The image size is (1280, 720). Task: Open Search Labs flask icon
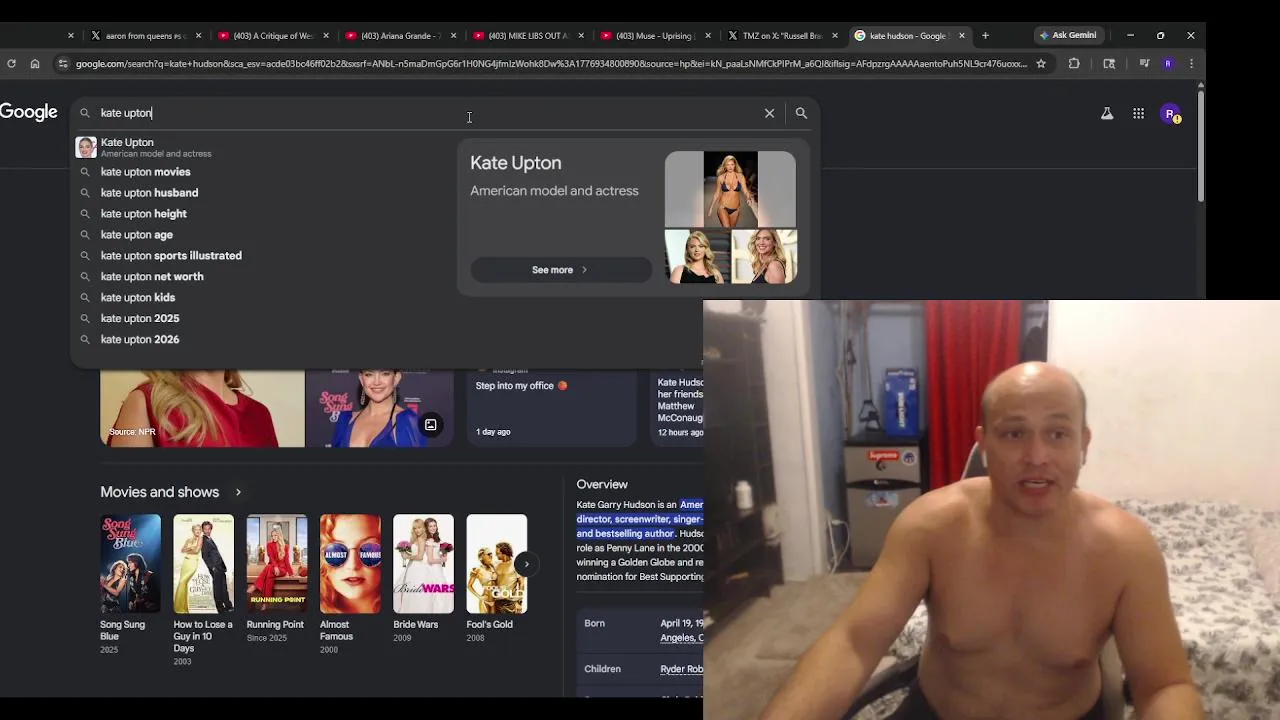click(1107, 114)
